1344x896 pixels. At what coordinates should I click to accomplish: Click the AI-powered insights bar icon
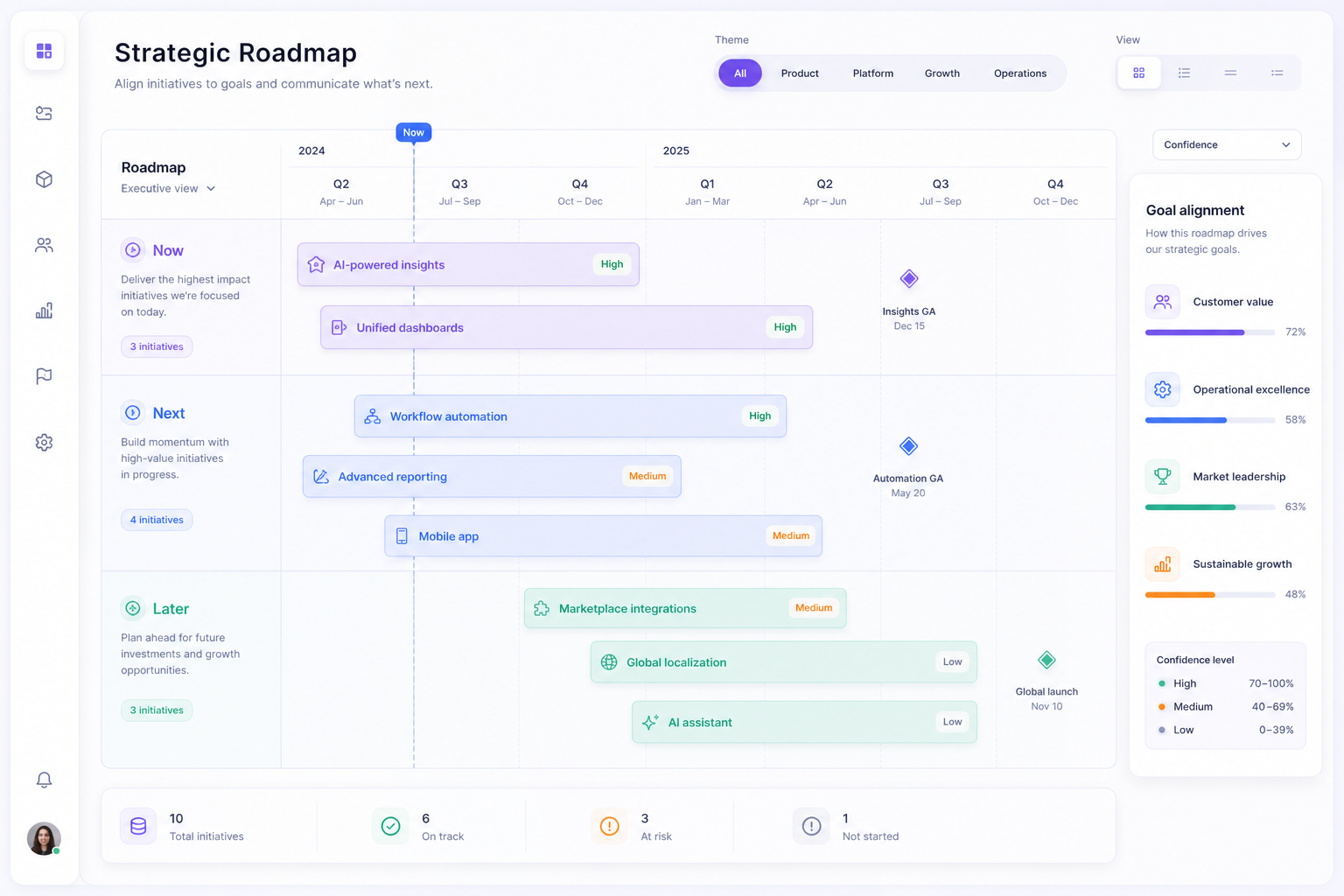coord(316,264)
